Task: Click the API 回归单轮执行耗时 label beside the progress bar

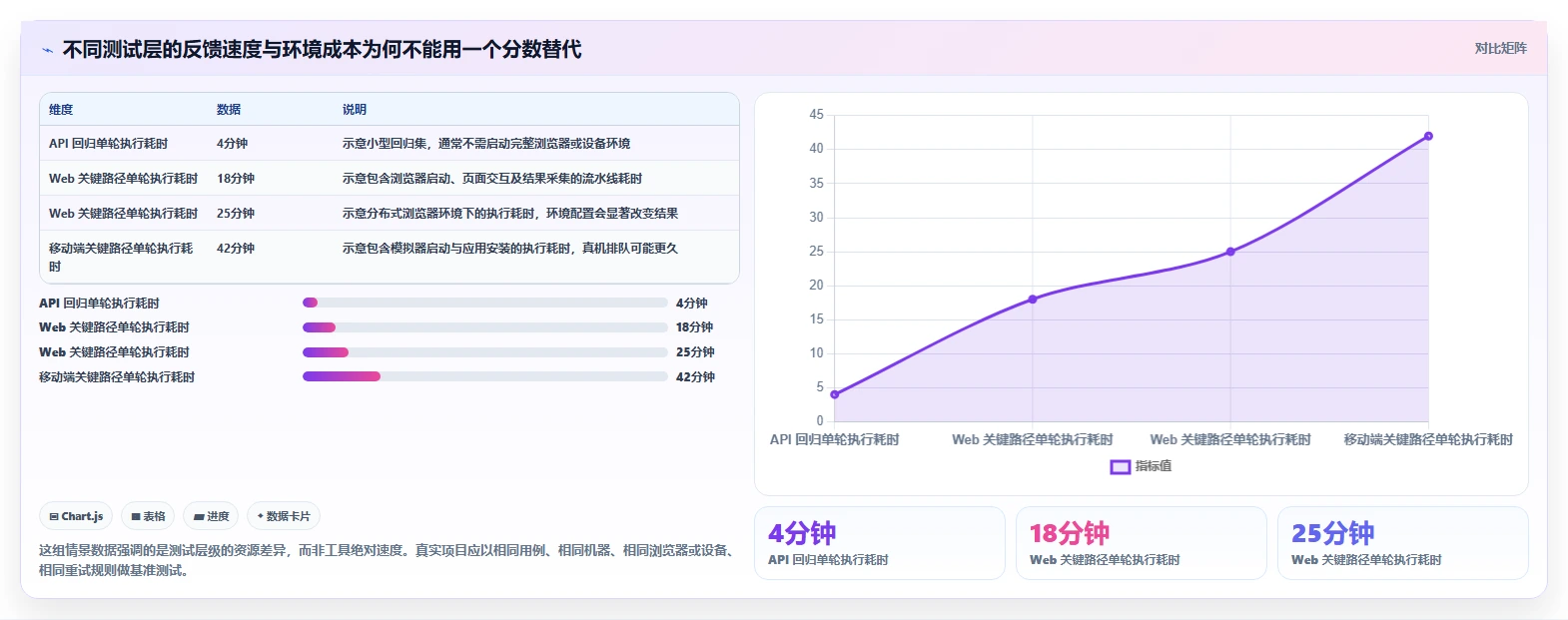Action: point(99,303)
